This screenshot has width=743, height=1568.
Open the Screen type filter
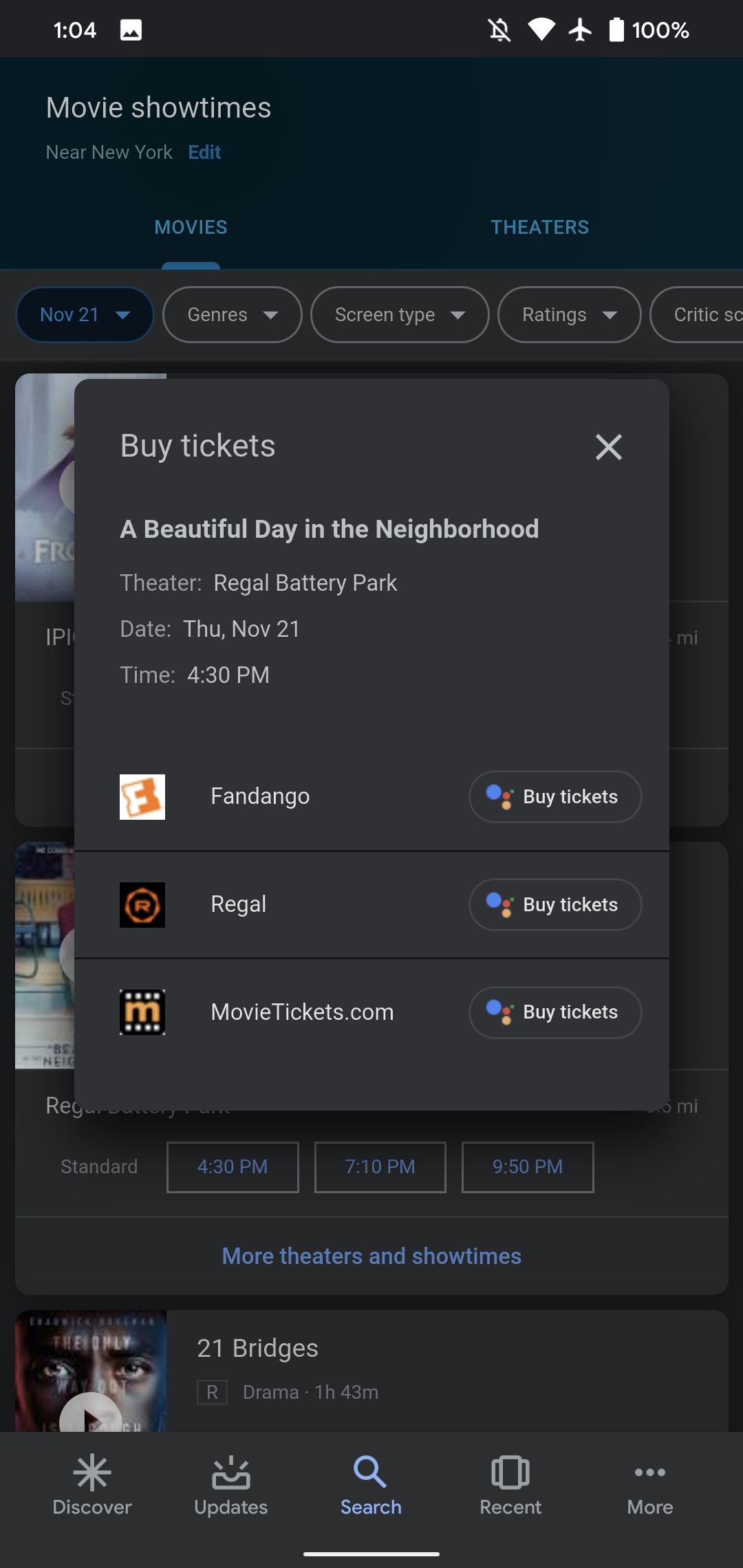[399, 314]
